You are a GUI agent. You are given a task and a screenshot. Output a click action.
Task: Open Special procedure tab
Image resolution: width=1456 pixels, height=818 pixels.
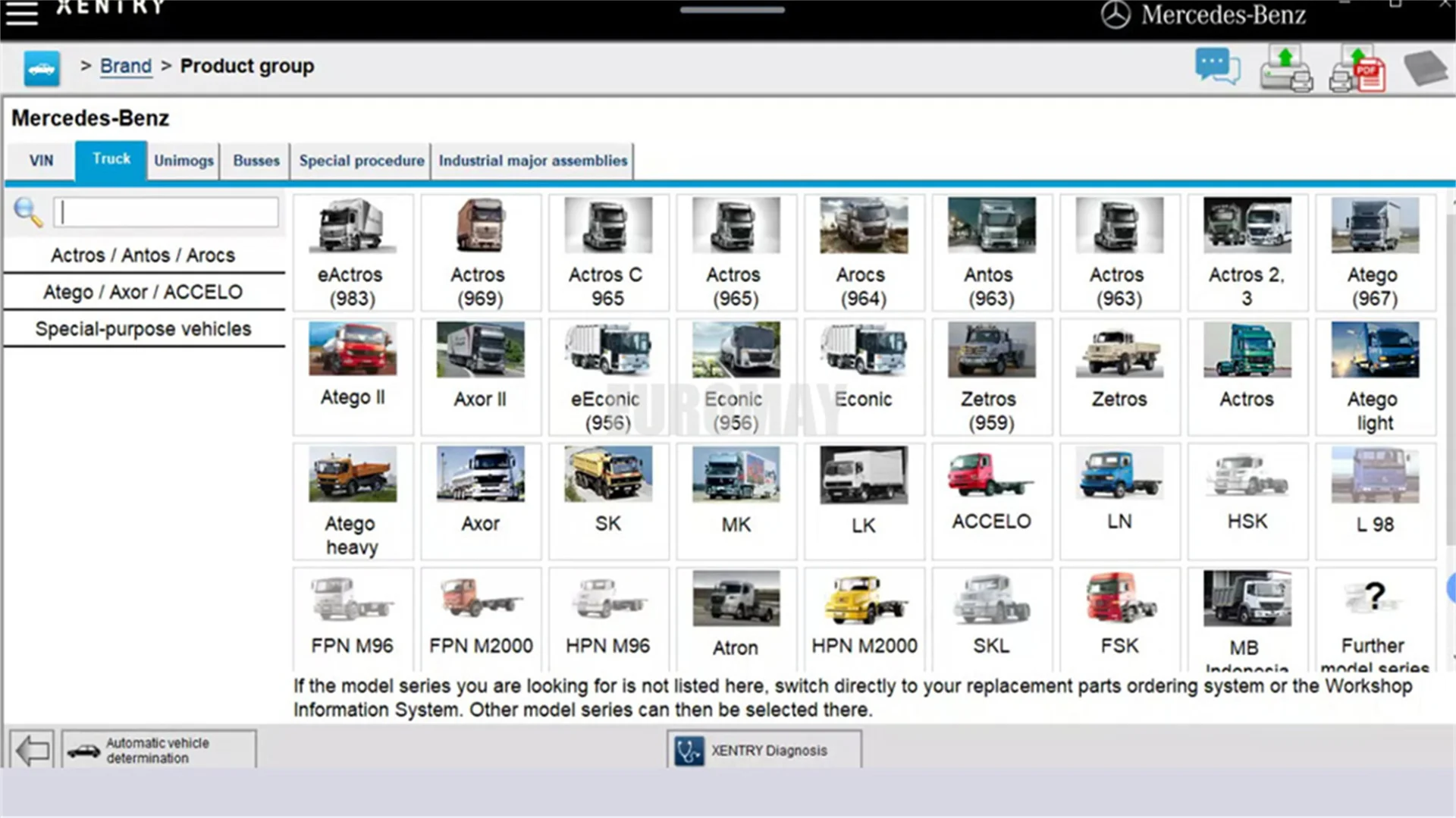pyautogui.click(x=362, y=161)
